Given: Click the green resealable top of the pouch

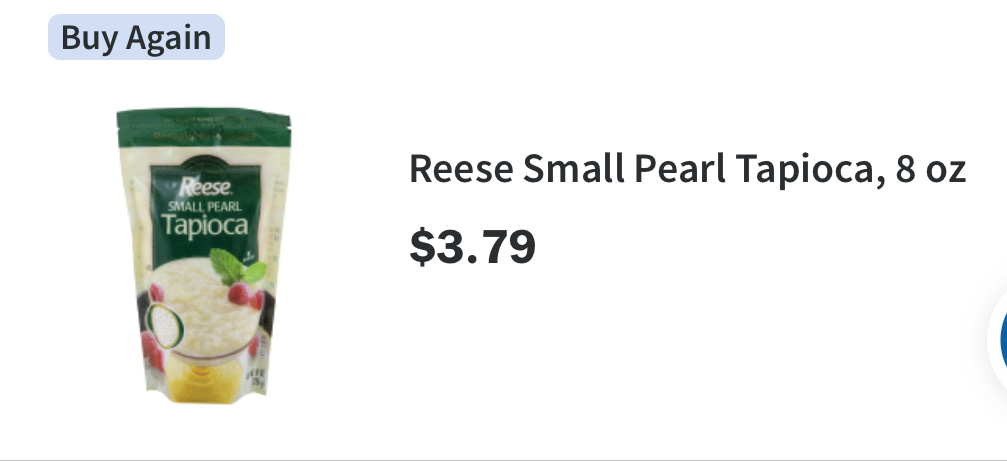Looking at the screenshot, I should pyautogui.click(x=204, y=128).
